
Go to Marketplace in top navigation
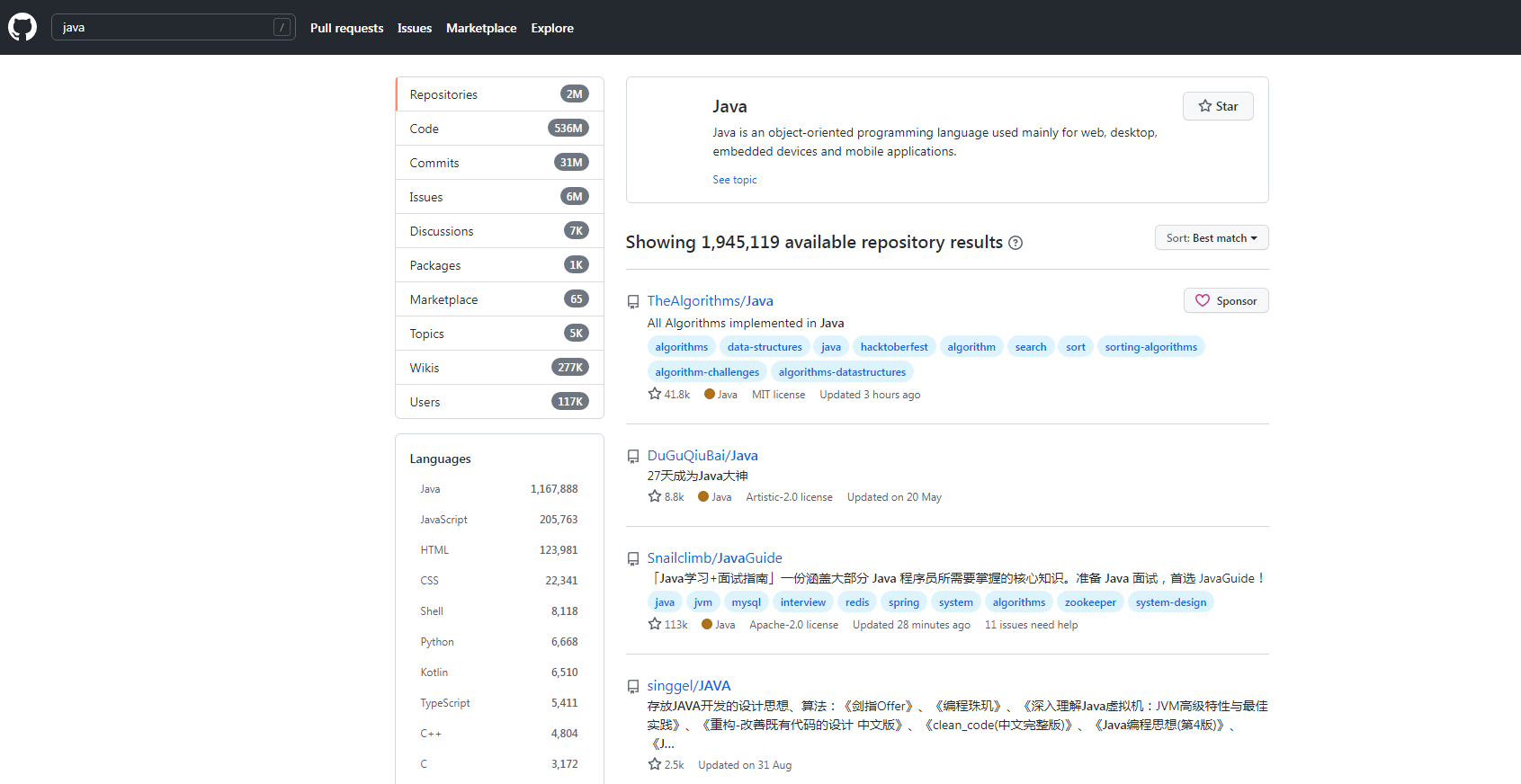[x=481, y=28]
